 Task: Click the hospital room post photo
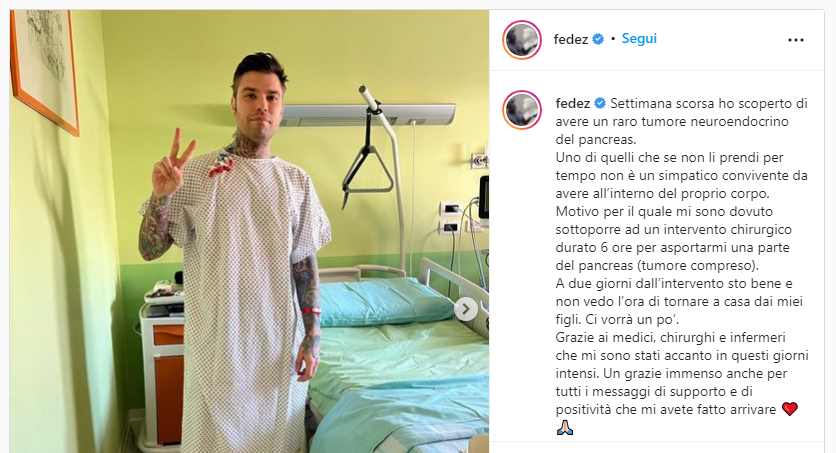pyautogui.click(x=249, y=231)
